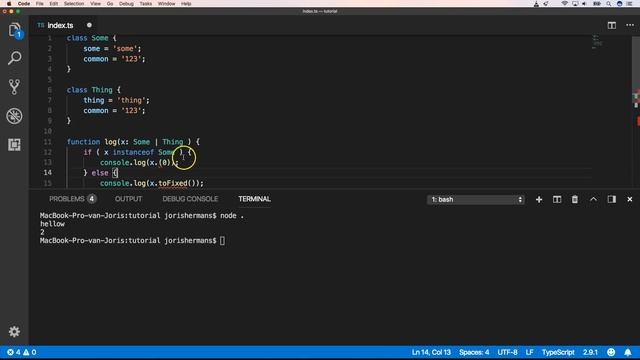Switch to the Debug Console tab

point(190,199)
